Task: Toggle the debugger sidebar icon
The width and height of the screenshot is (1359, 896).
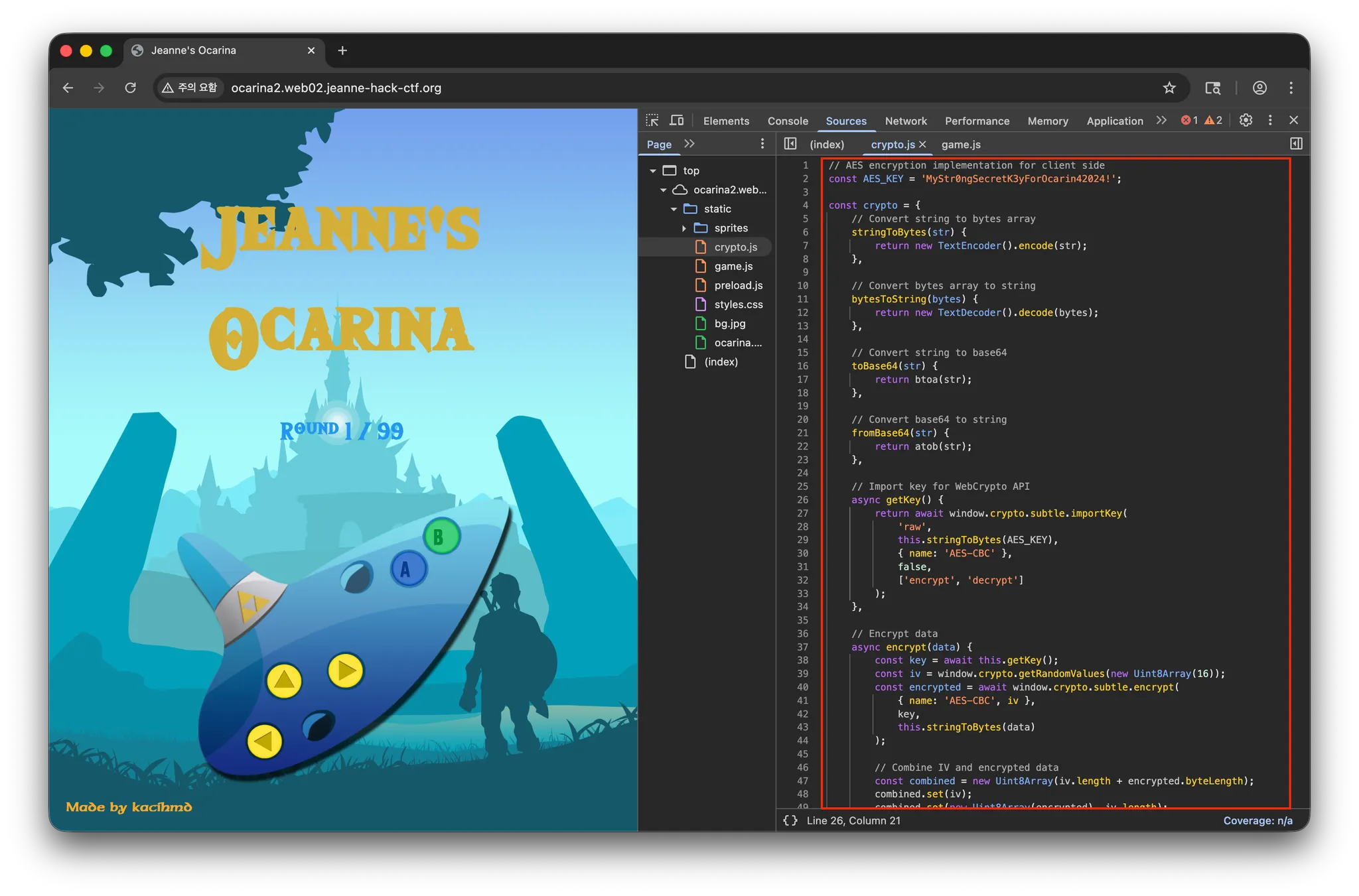Action: coord(1295,144)
